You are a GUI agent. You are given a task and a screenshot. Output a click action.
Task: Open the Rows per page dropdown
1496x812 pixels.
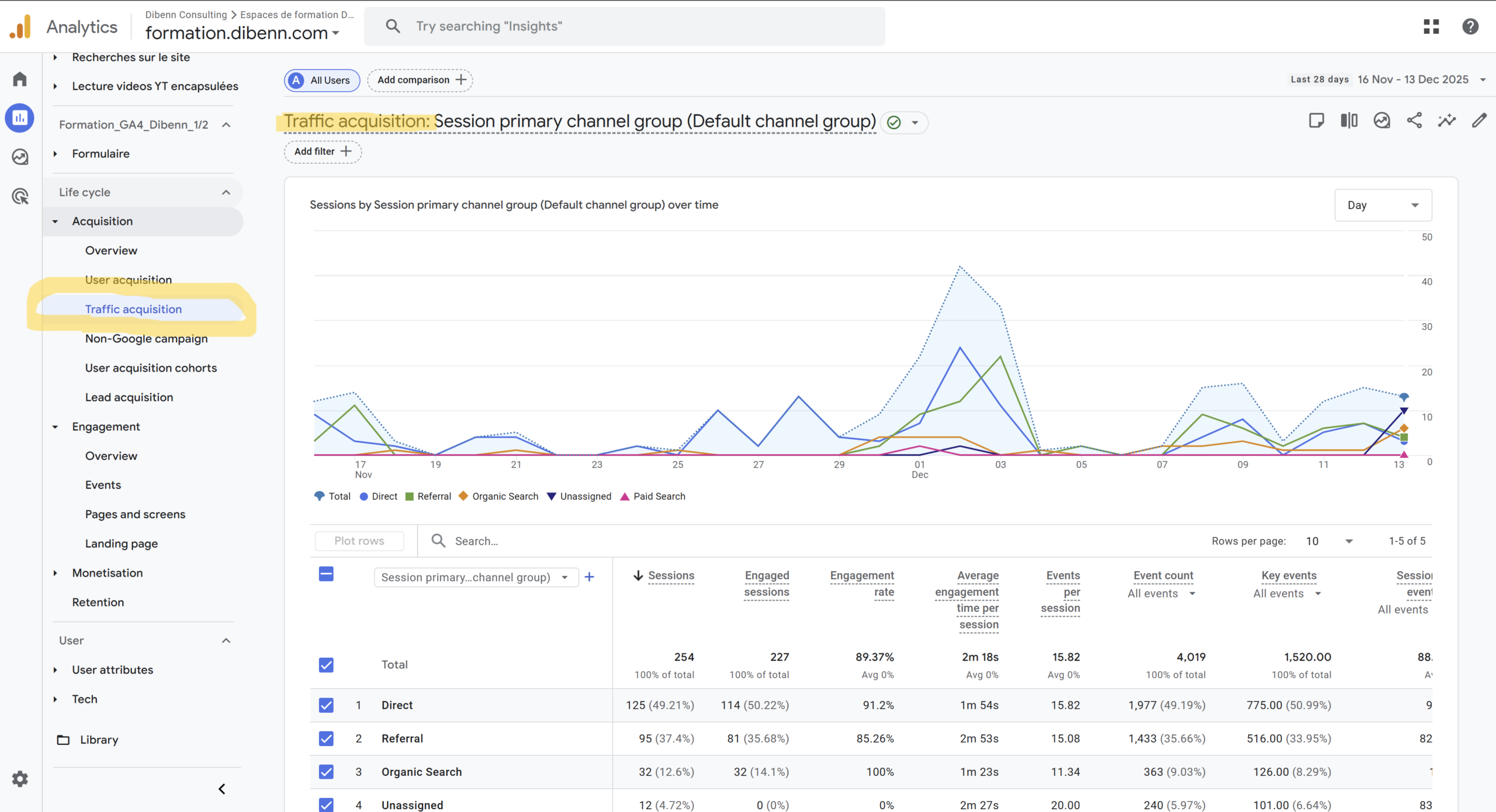tap(1329, 541)
